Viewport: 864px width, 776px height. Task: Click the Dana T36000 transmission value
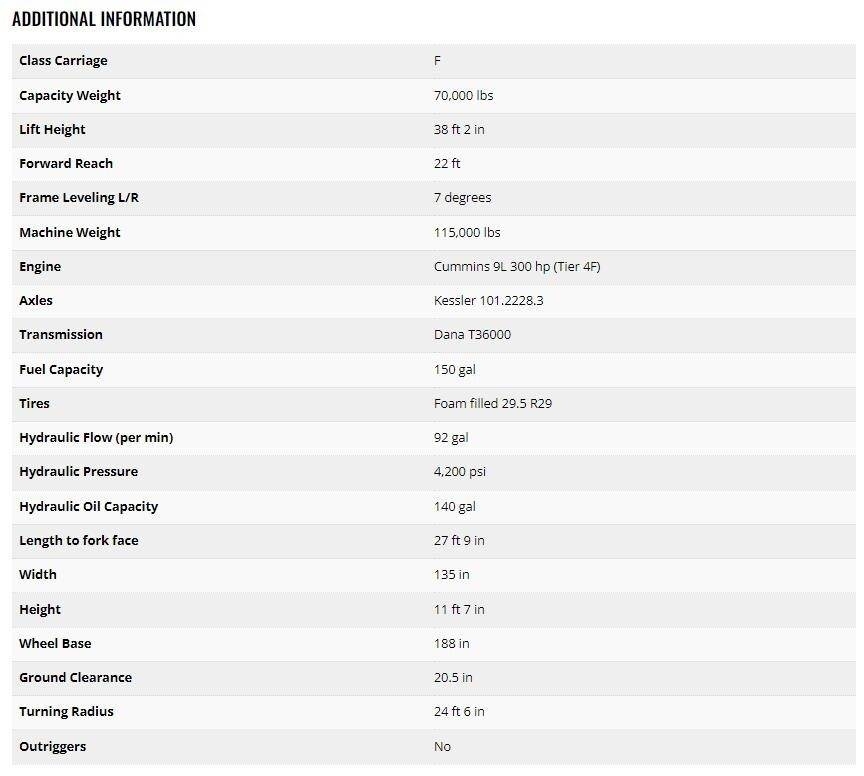pos(472,335)
